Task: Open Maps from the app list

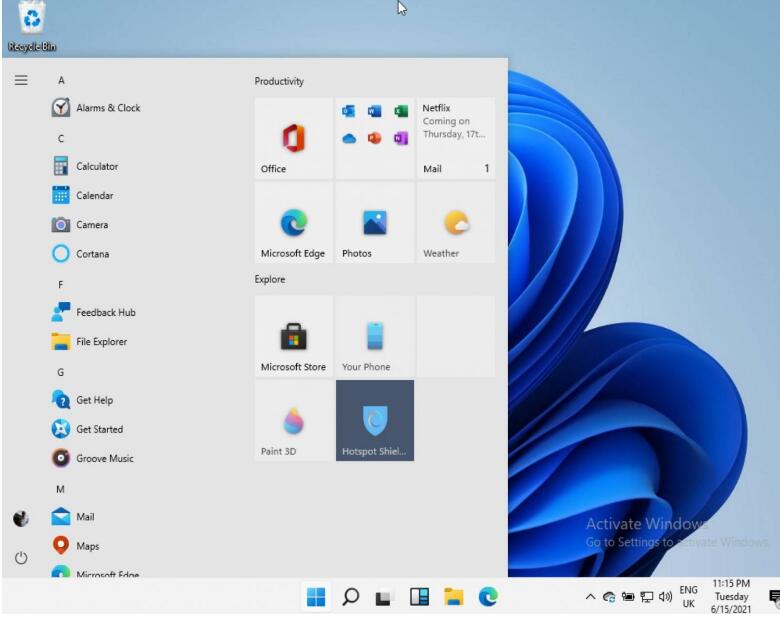Action: pyautogui.click(x=76, y=546)
